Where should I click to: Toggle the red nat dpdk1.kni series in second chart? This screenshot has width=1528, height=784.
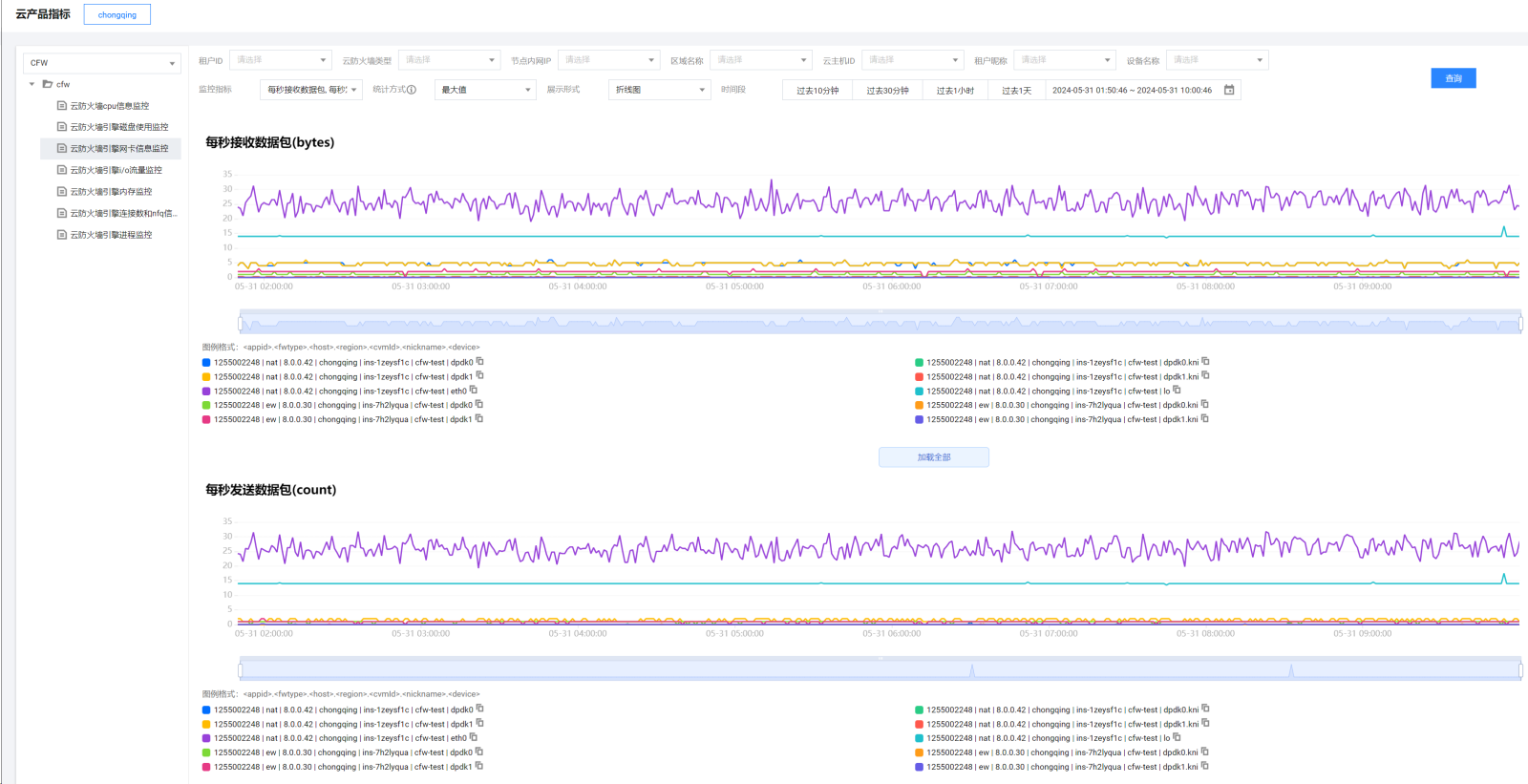coord(919,724)
